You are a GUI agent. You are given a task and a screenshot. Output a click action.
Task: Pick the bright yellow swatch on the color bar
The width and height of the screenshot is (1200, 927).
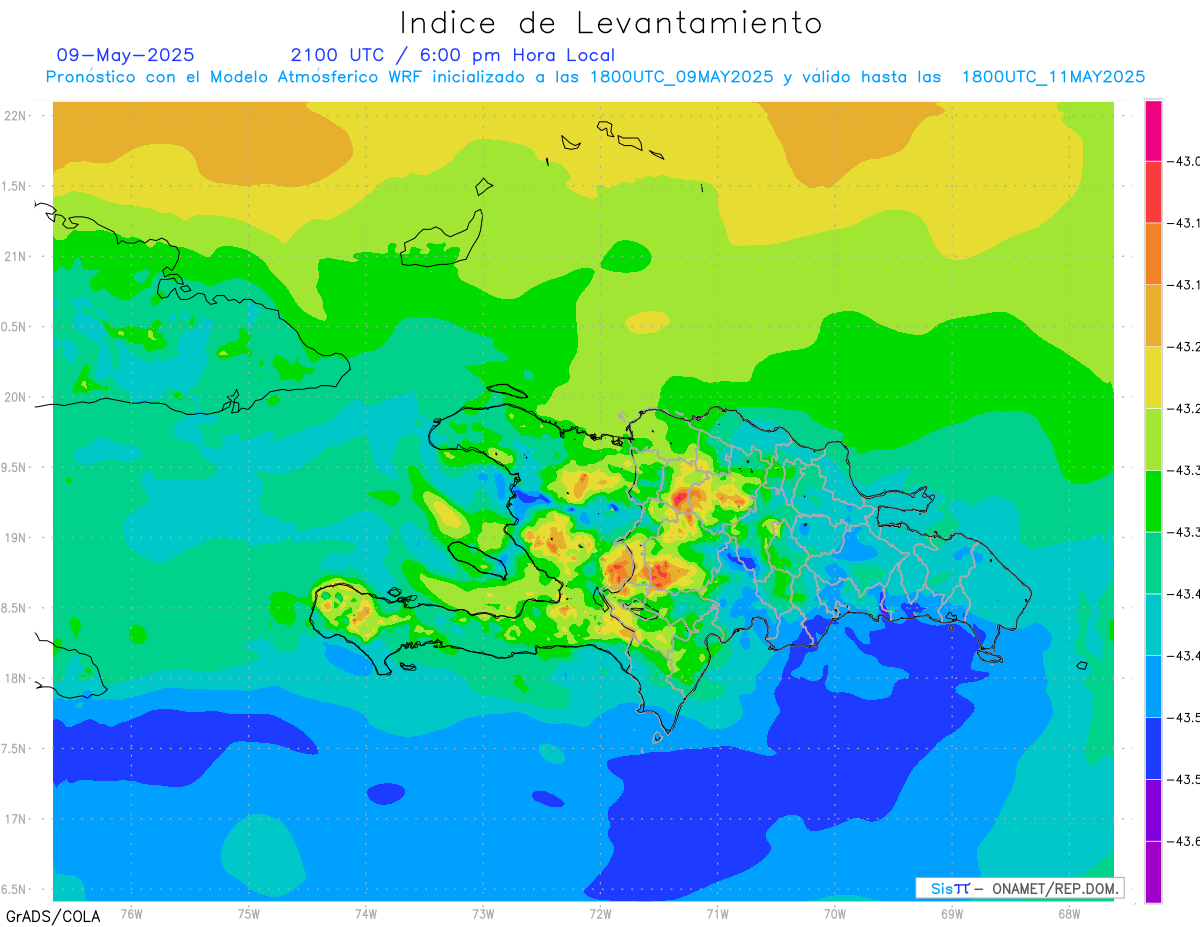[1153, 377]
